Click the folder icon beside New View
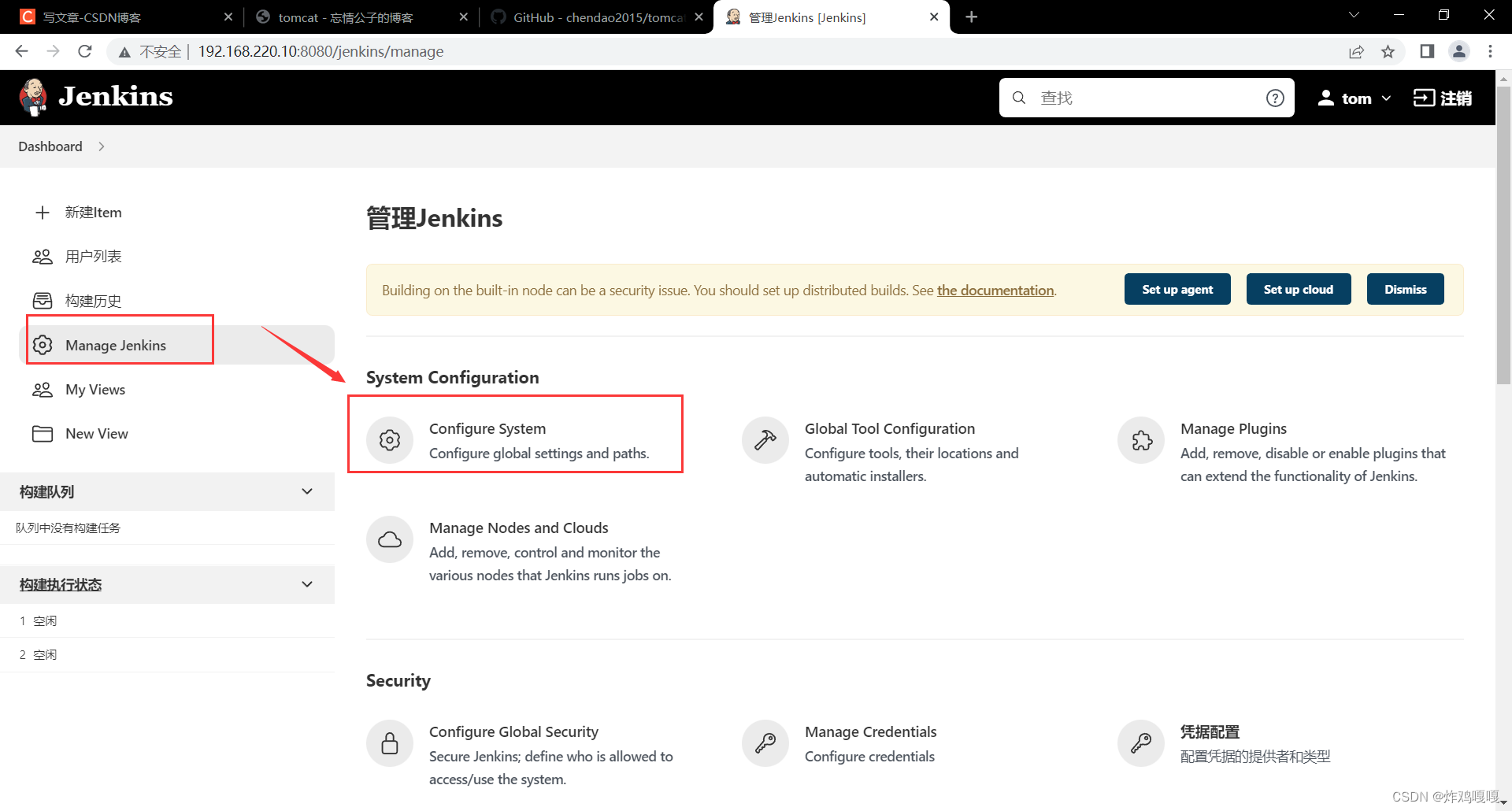 click(x=43, y=434)
